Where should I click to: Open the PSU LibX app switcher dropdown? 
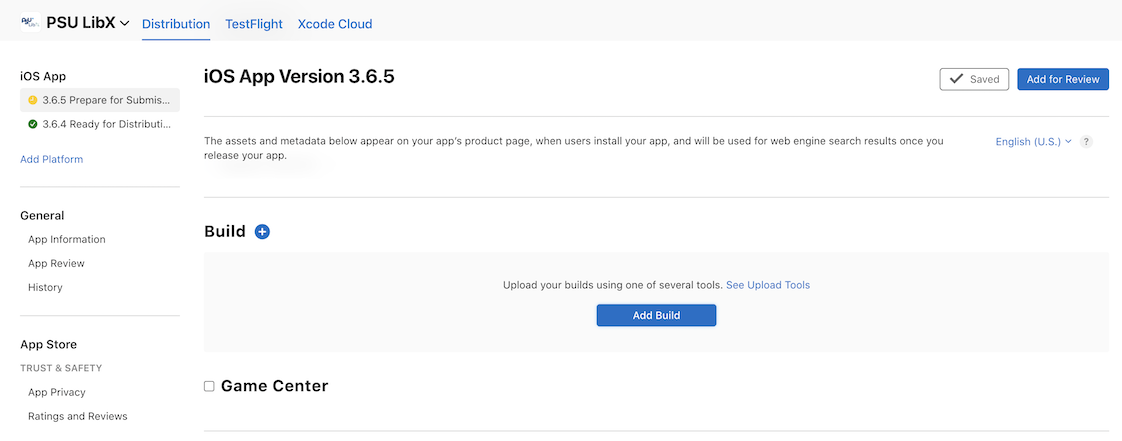(87, 23)
